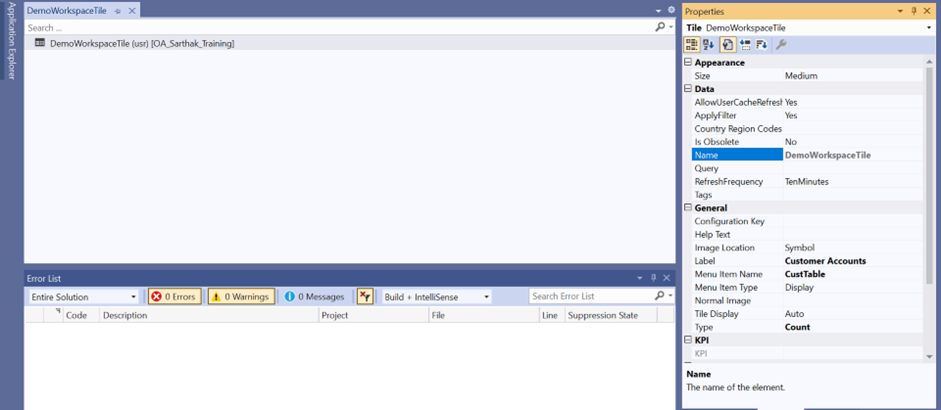Viewport: 941px width, 410px height.
Task: Open the Tile object selector dropdown
Action: coord(929,28)
